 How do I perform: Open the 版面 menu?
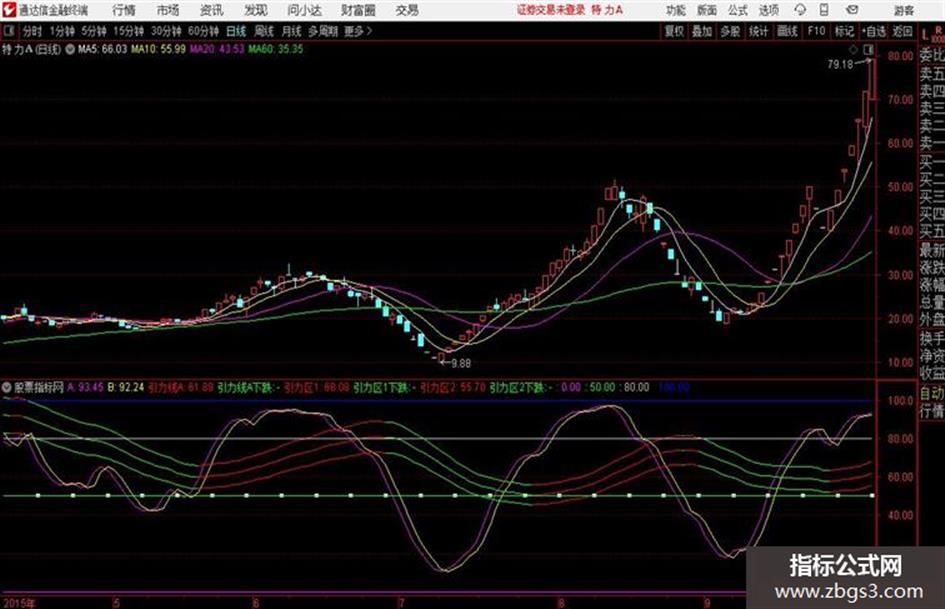[x=706, y=10]
